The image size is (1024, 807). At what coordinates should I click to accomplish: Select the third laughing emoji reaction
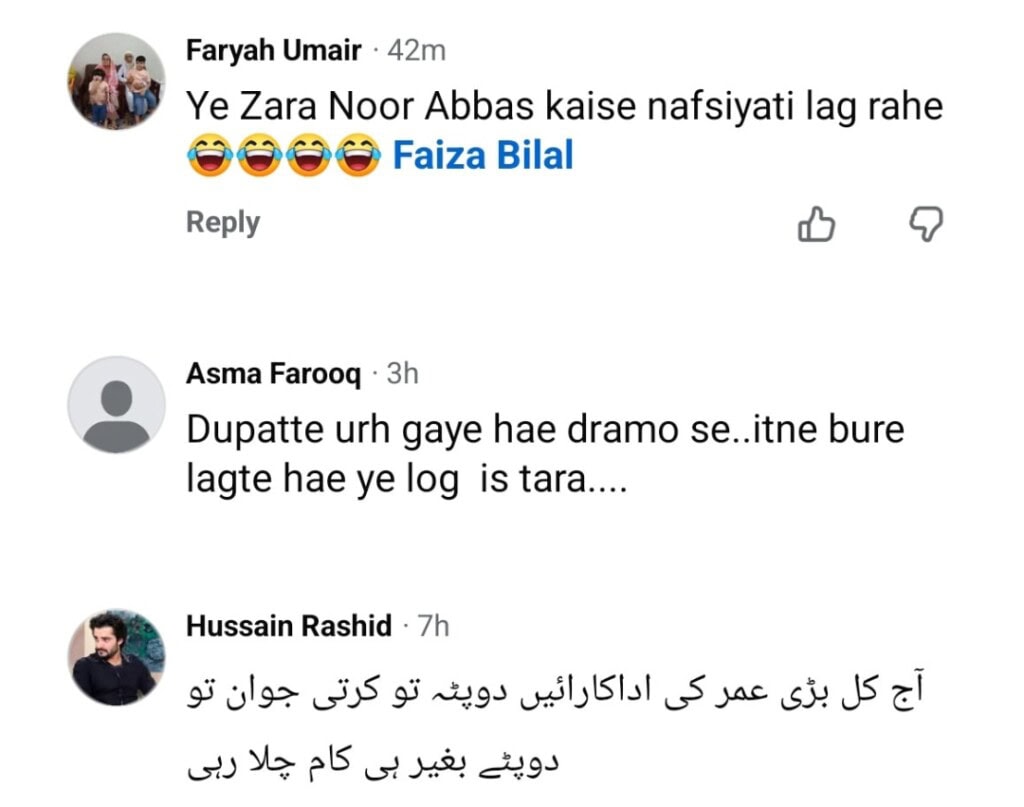coord(306,156)
